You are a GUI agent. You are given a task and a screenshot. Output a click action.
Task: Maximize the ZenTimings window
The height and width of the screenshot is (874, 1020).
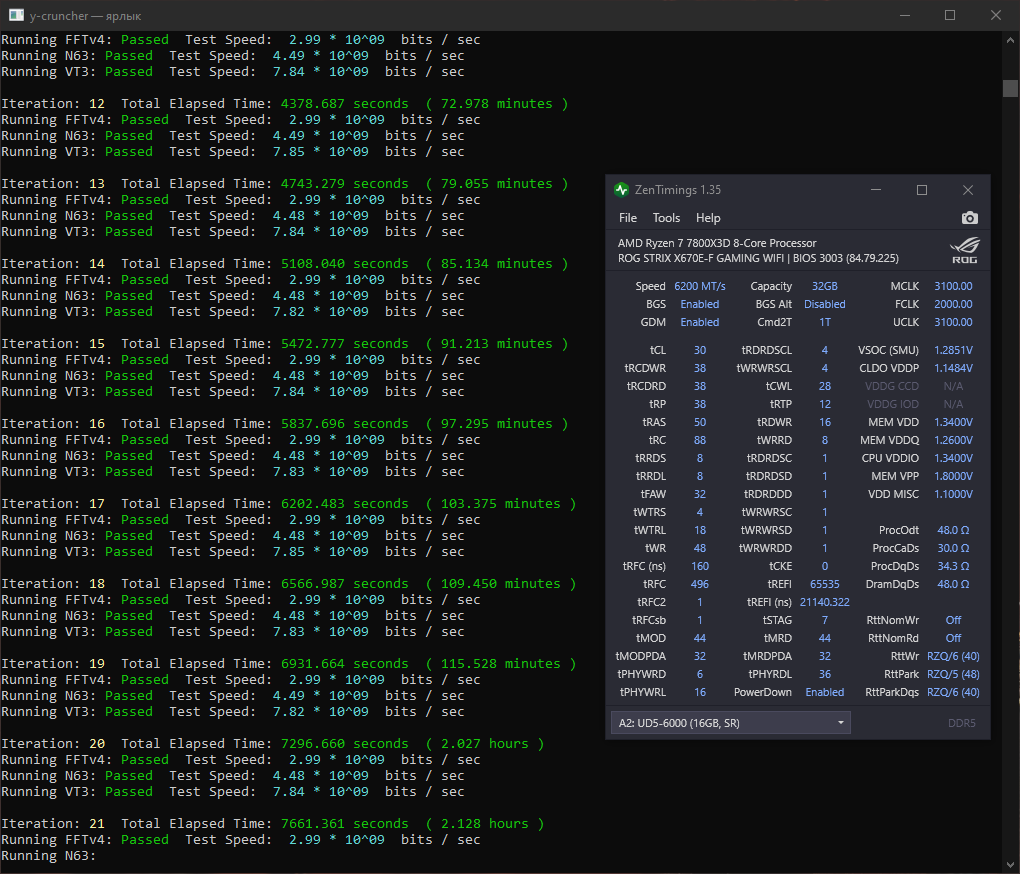(922, 190)
